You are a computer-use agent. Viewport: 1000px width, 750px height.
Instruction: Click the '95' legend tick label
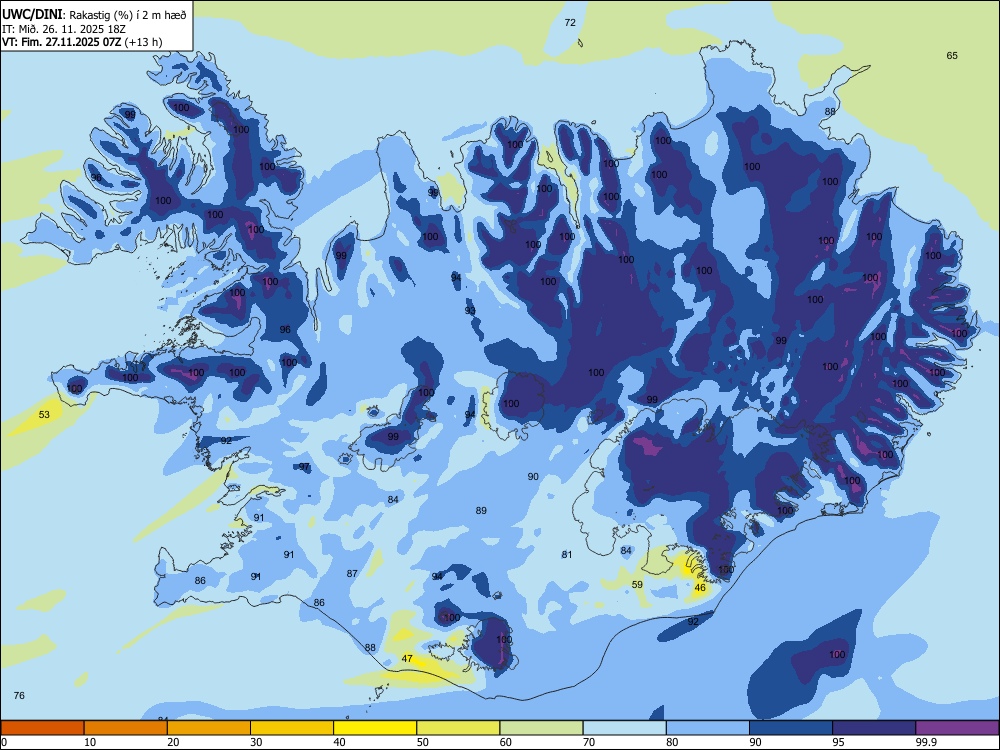[x=839, y=742]
